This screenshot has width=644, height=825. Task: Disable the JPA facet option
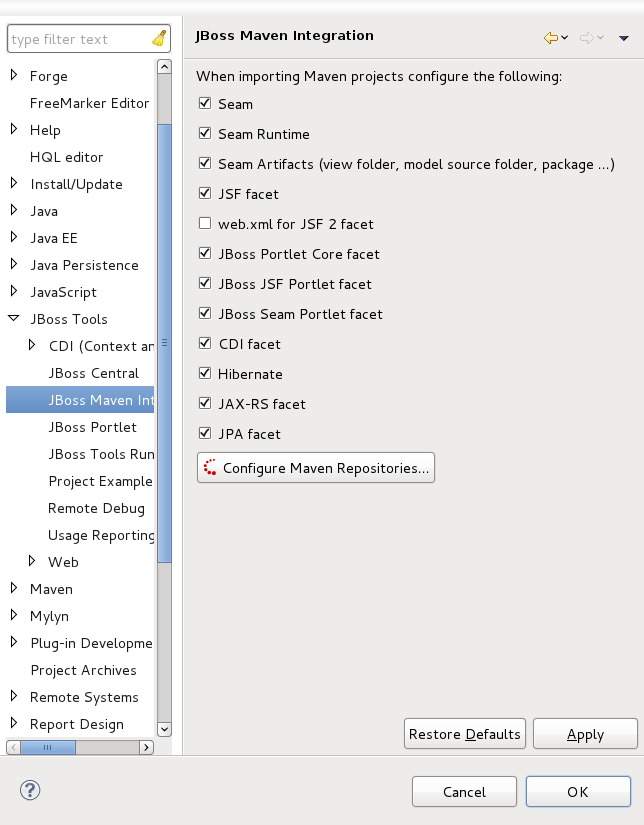click(205, 434)
